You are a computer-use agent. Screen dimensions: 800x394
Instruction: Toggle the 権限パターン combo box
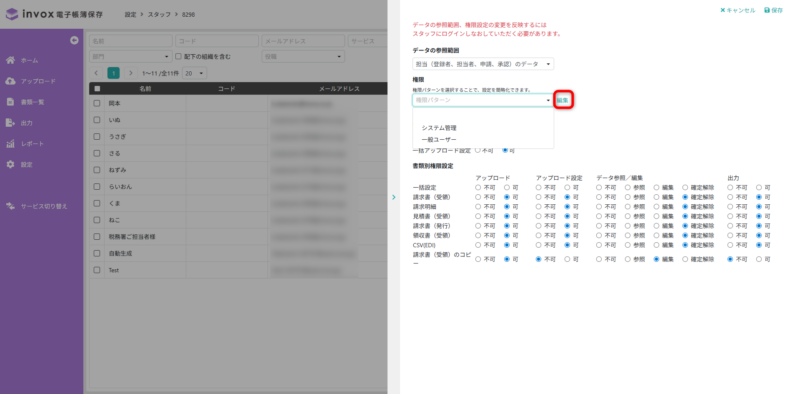(483, 100)
